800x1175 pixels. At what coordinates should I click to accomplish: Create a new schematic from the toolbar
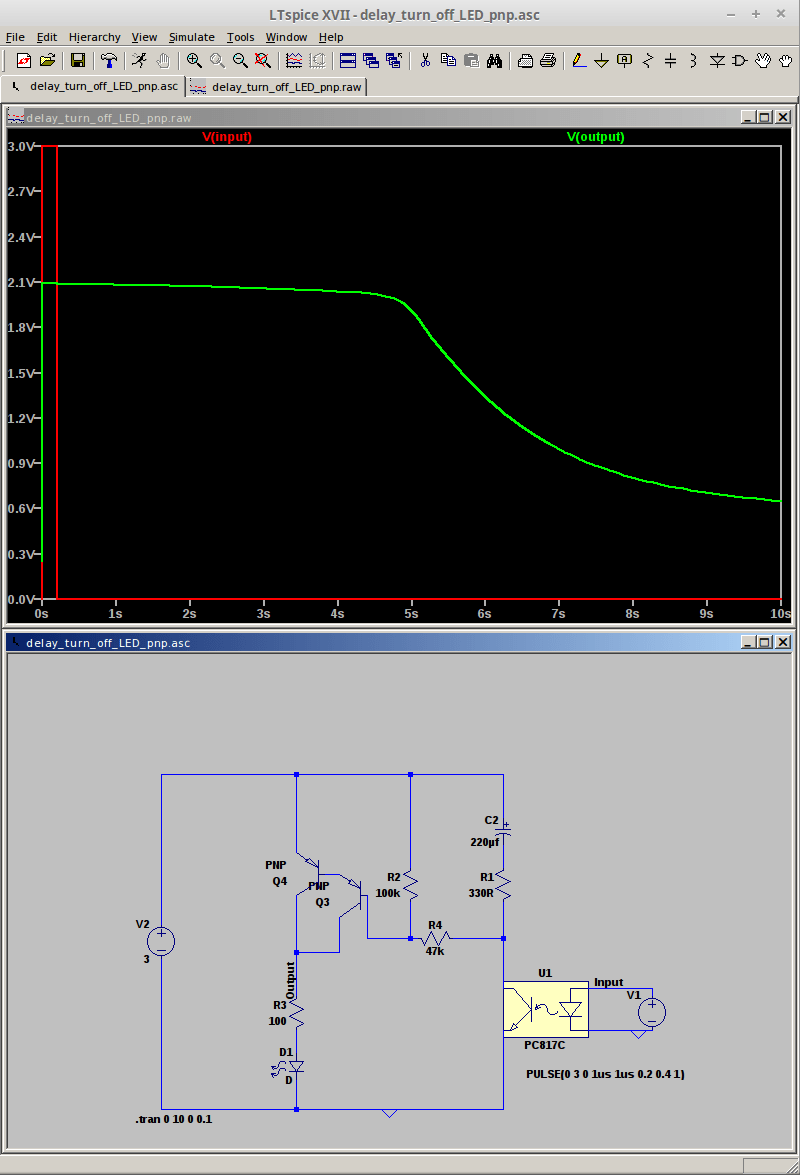23,61
